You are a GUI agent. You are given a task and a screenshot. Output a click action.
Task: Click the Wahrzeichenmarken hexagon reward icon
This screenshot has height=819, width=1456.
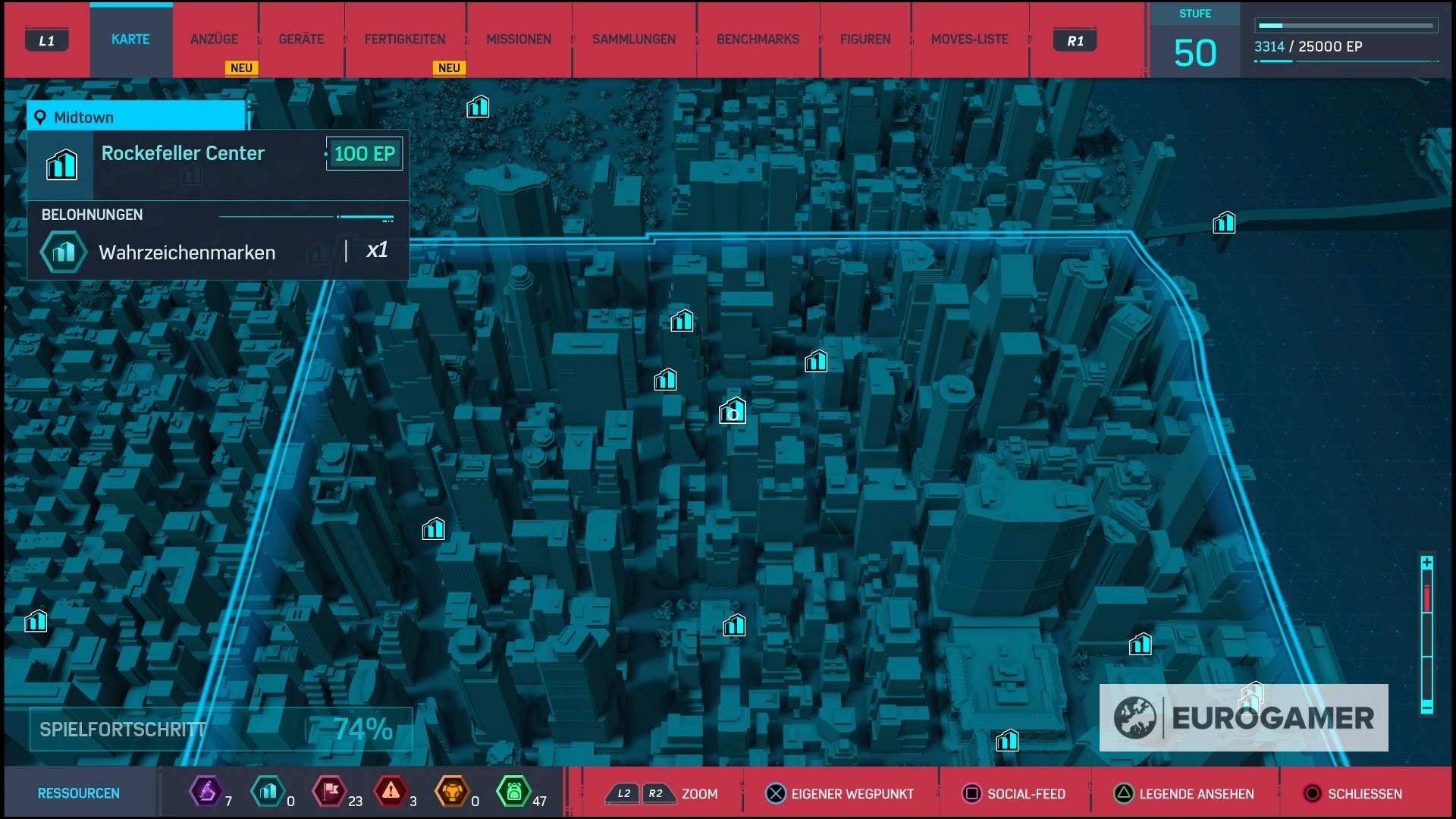point(64,252)
